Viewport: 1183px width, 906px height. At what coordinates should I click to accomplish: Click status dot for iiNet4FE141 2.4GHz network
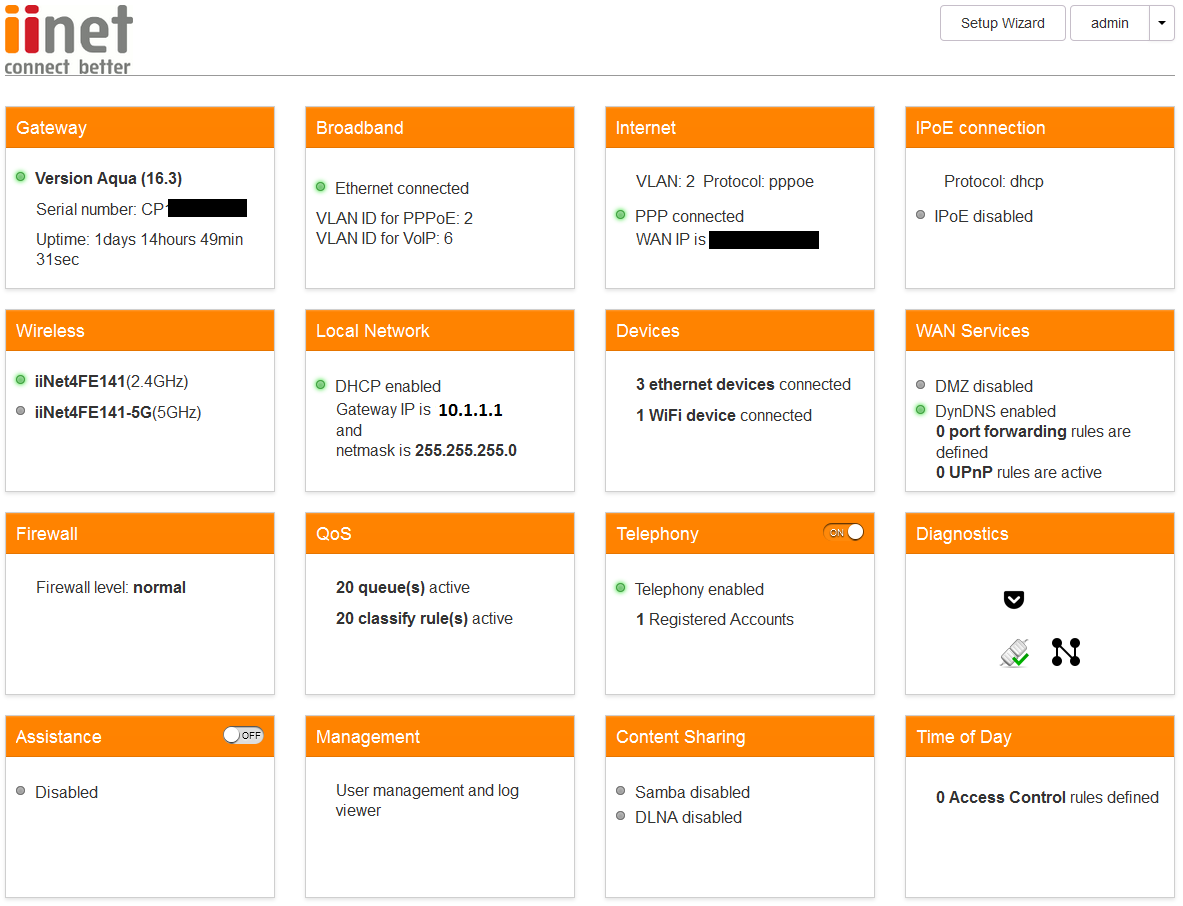21,379
